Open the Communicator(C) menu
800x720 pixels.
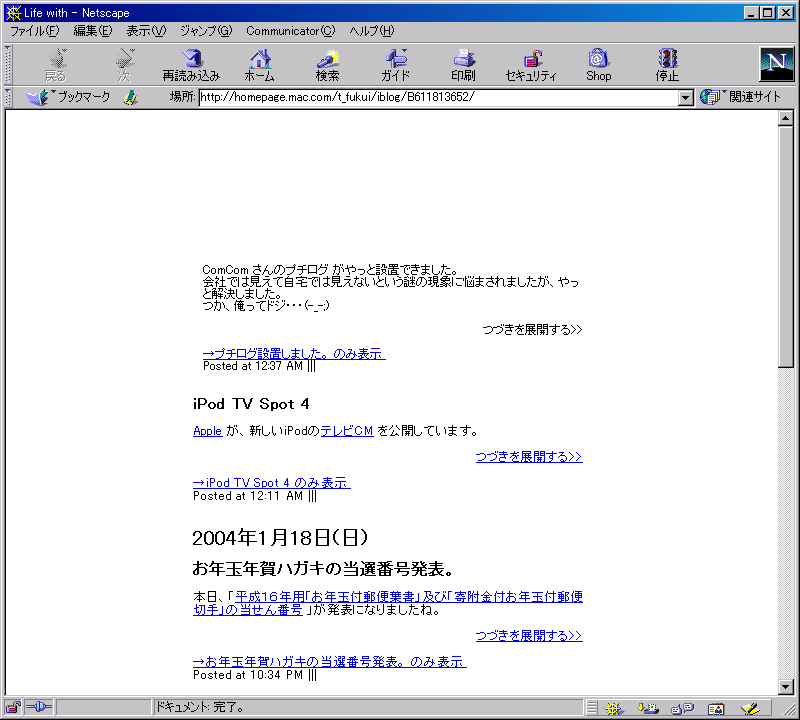pyautogui.click(x=291, y=31)
